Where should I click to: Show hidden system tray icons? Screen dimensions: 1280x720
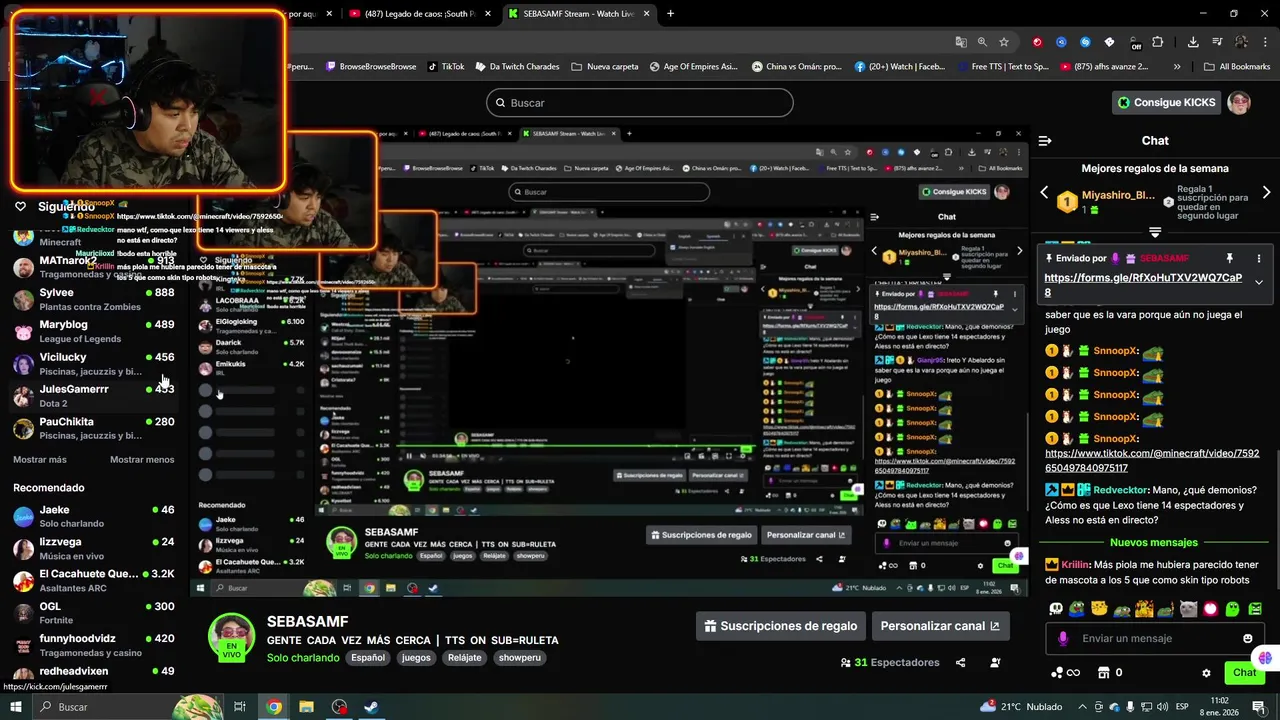click(x=1083, y=707)
